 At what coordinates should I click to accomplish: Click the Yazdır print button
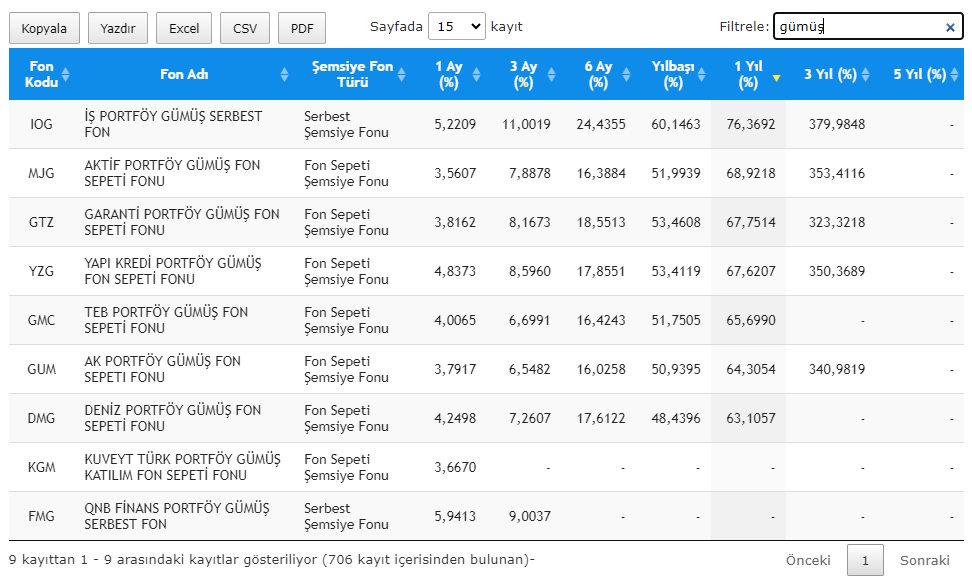coord(118,28)
